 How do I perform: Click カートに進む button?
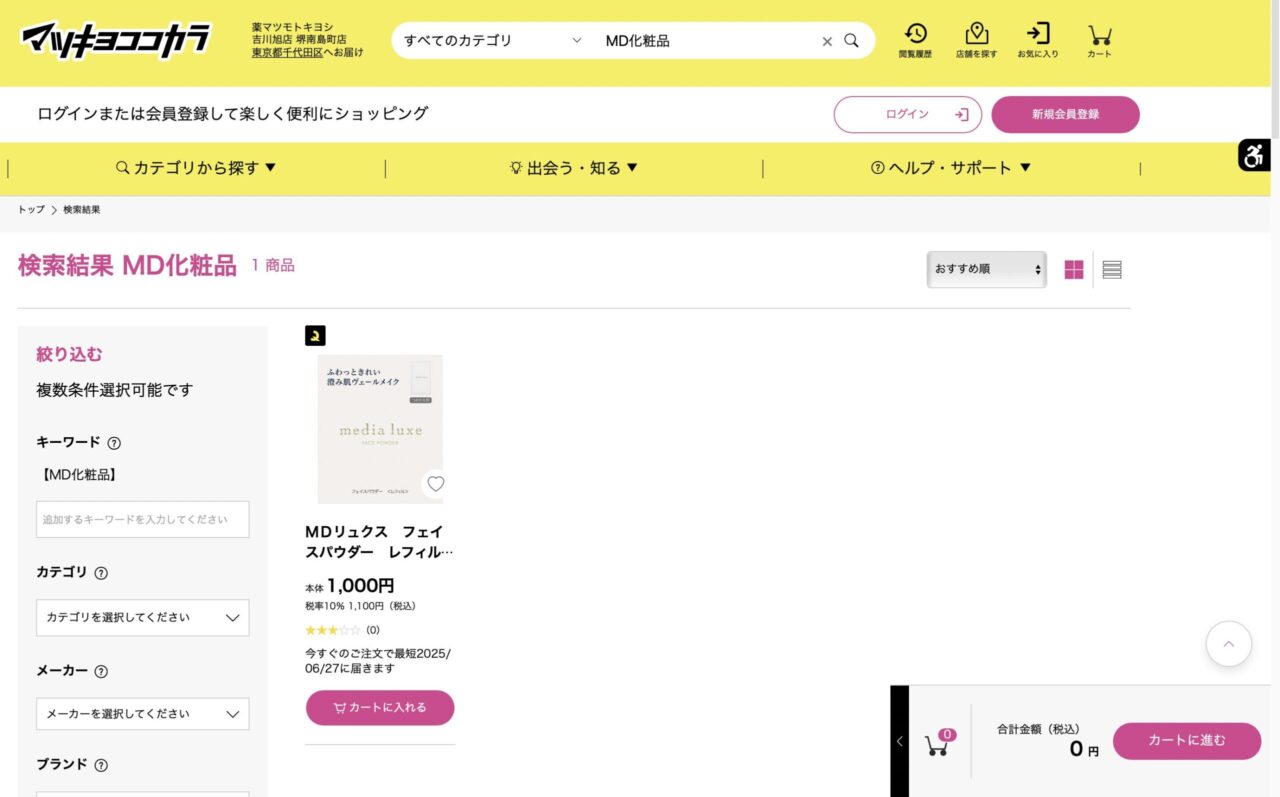[1187, 741]
